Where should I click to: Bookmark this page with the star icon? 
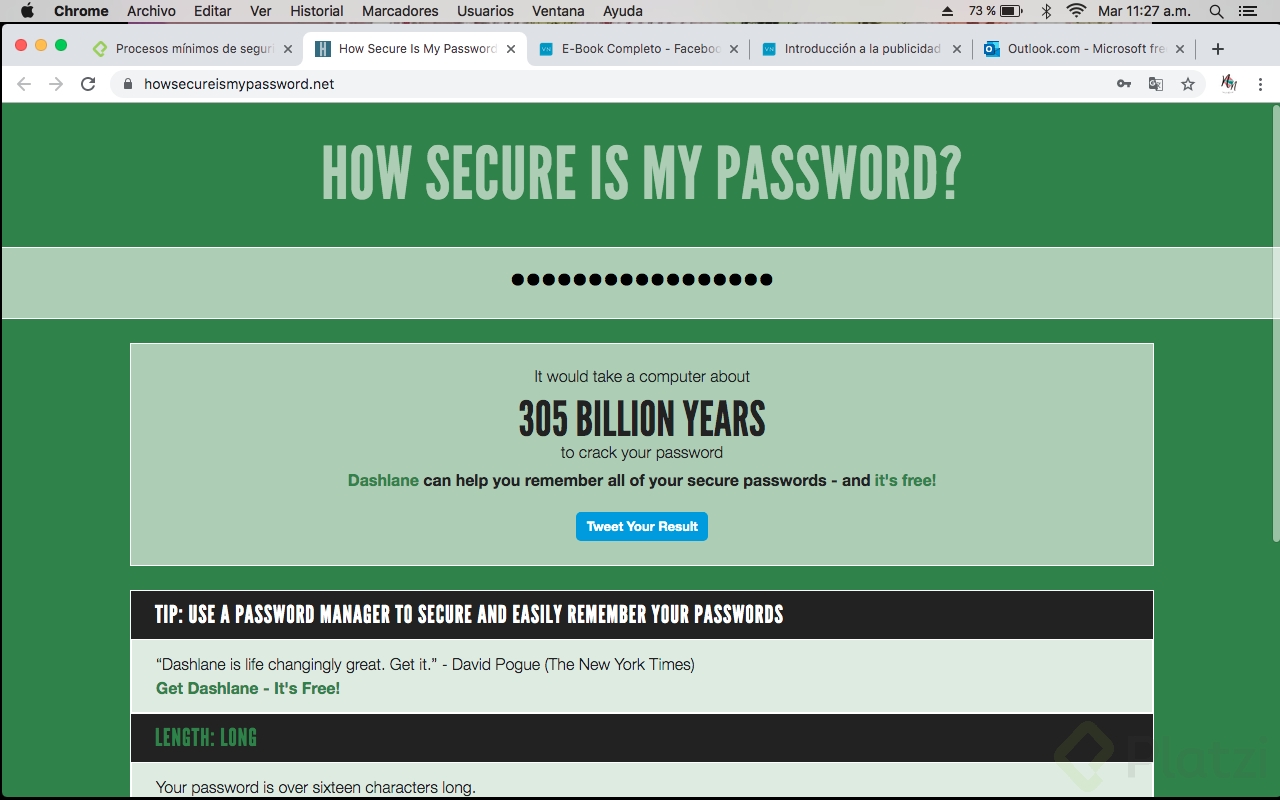point(1188,84)
